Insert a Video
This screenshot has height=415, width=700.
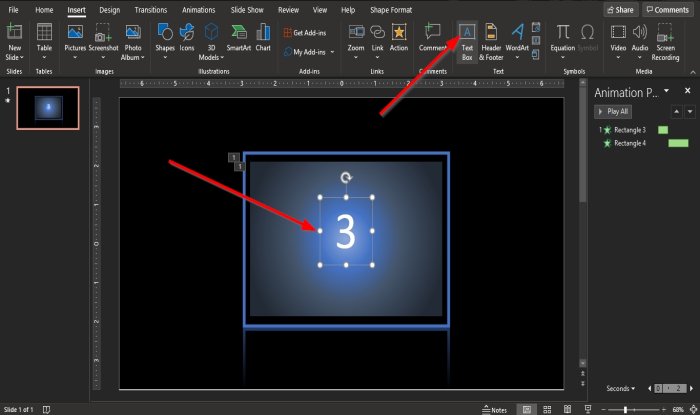(618, 42)
